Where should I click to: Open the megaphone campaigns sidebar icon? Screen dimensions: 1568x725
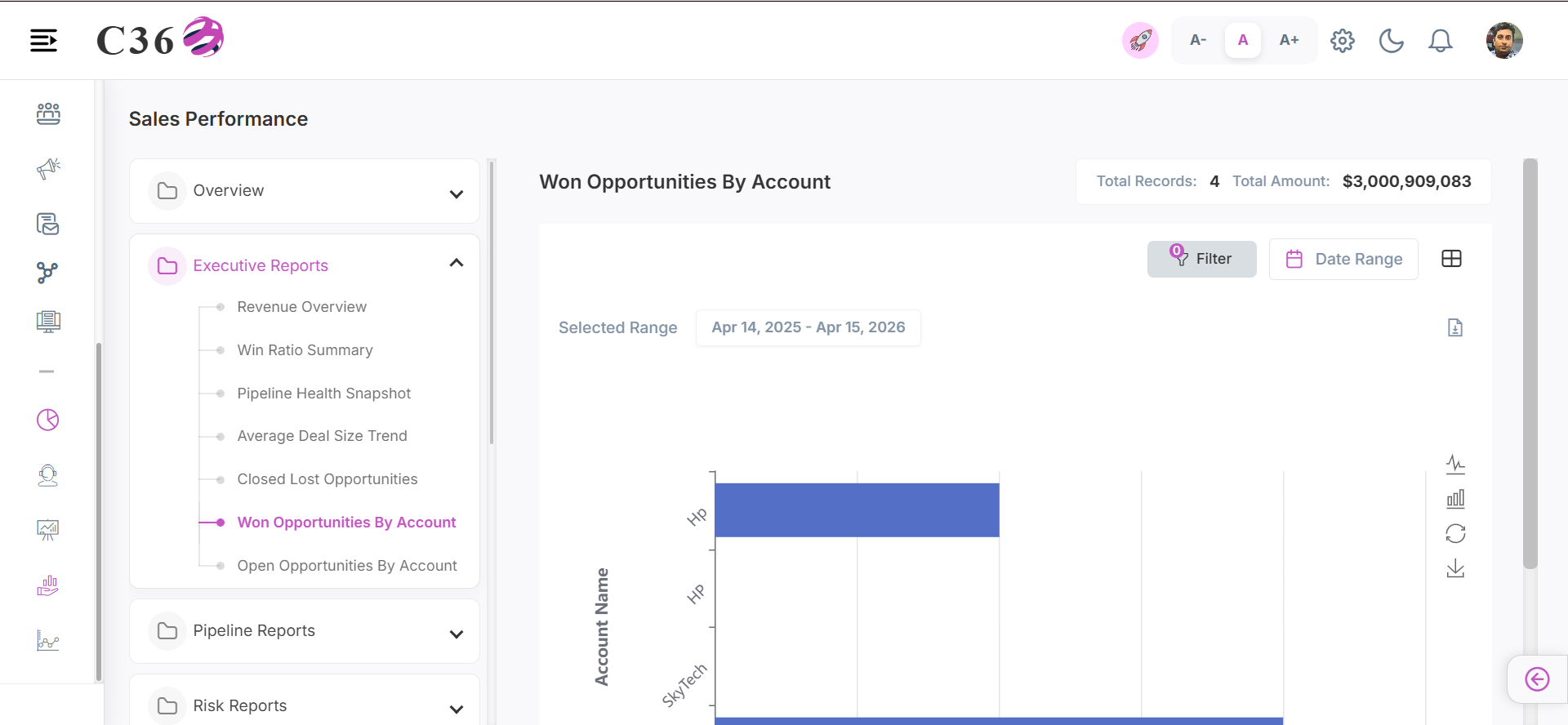pyautogui.click(x=48, y=168)
